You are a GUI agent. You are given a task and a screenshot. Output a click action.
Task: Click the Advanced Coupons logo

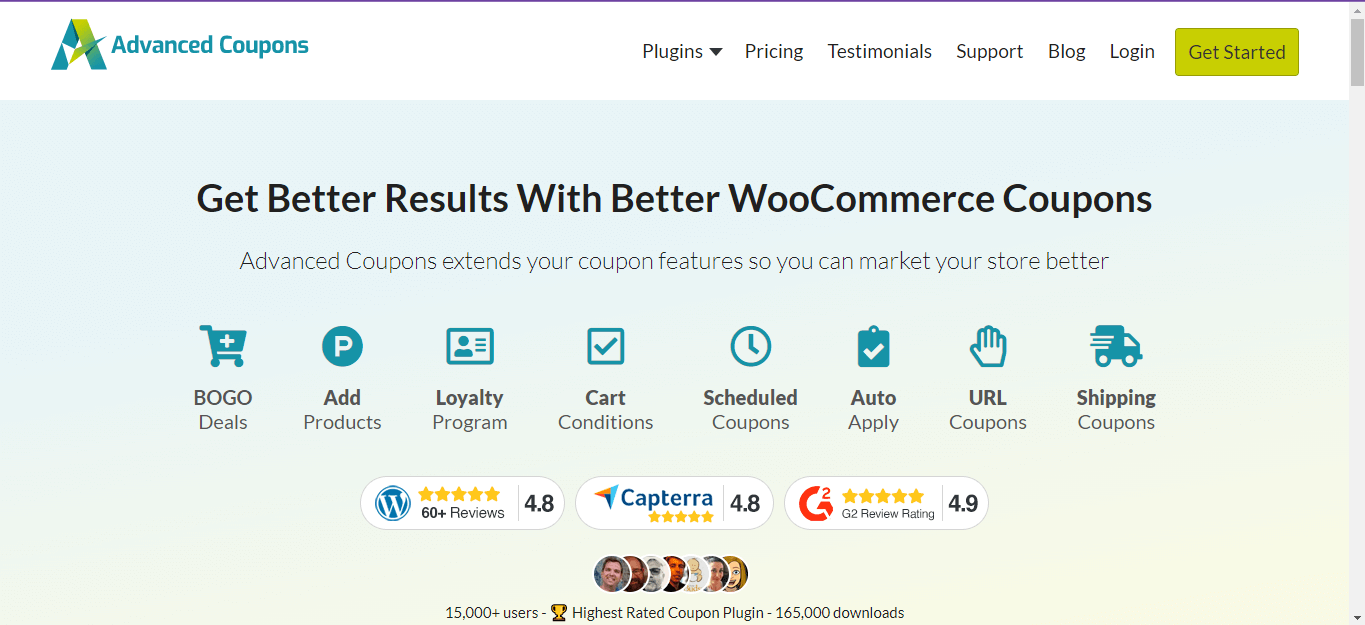point(180,46)
